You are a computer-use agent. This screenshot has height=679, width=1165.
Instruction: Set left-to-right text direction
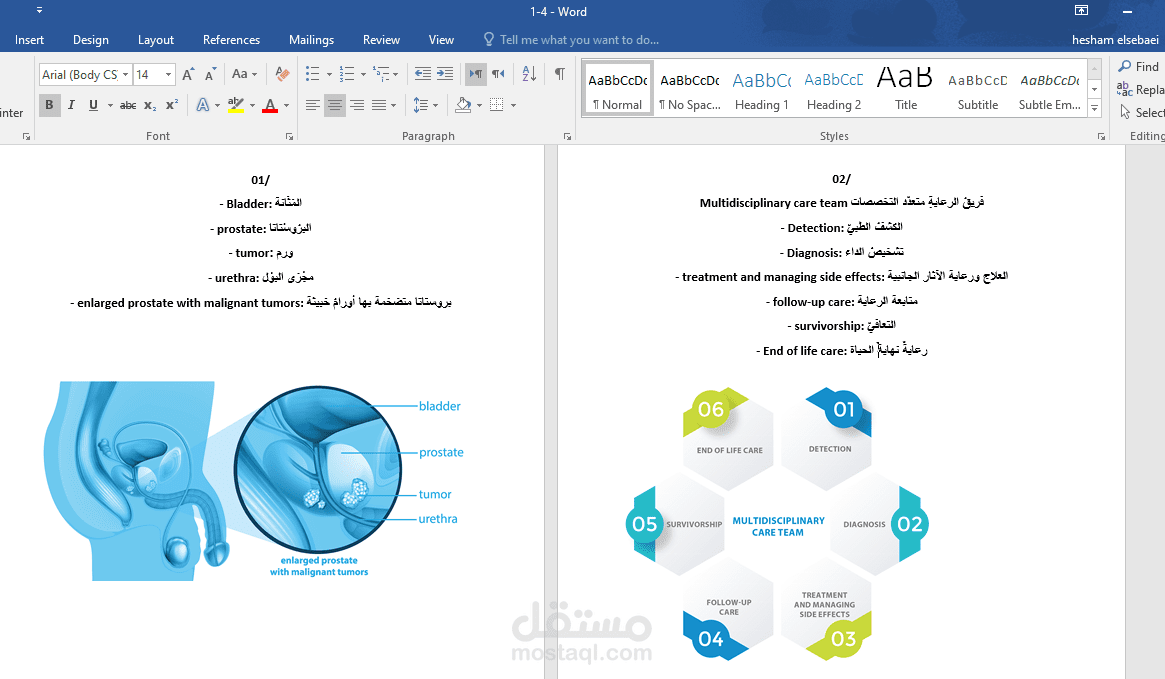pos(476,74)
